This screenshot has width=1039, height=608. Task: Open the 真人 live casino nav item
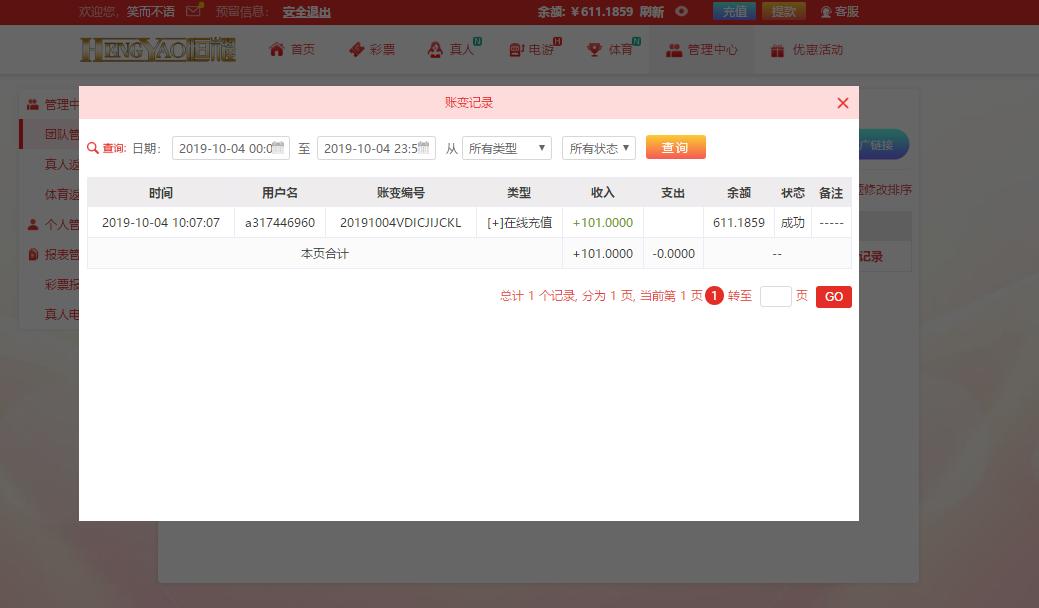(x=453, y=50)
